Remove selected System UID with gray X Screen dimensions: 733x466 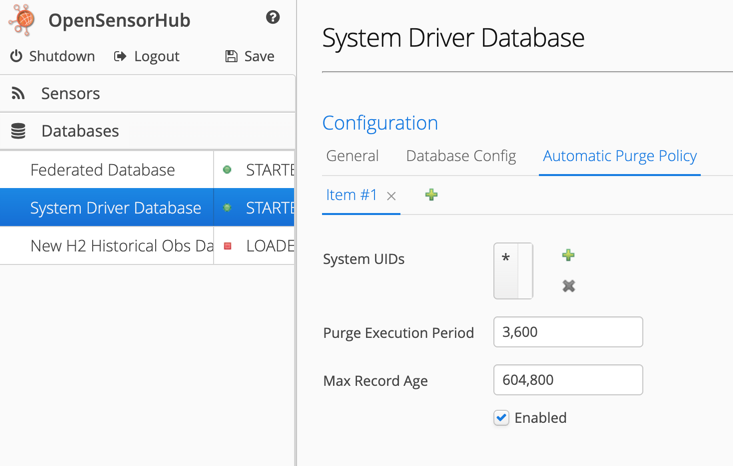tap(568, 286)
